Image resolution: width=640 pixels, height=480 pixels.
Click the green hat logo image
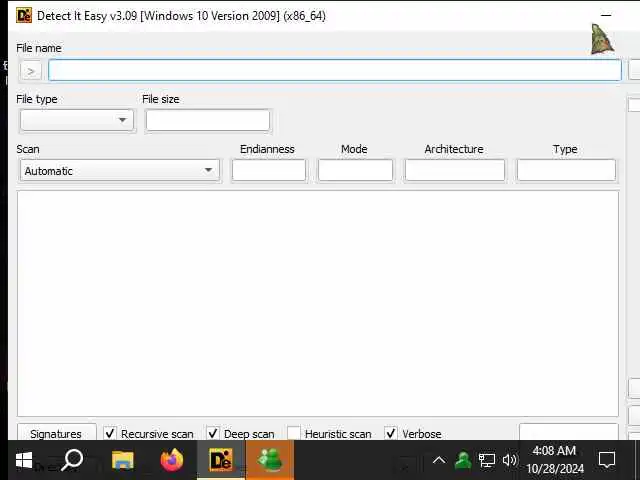pos(602,39)
